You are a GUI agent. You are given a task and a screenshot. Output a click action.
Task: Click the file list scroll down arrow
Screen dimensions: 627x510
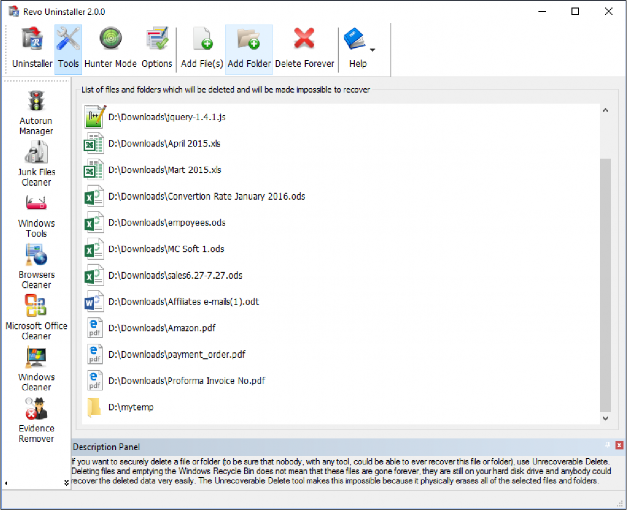[605, 418]
